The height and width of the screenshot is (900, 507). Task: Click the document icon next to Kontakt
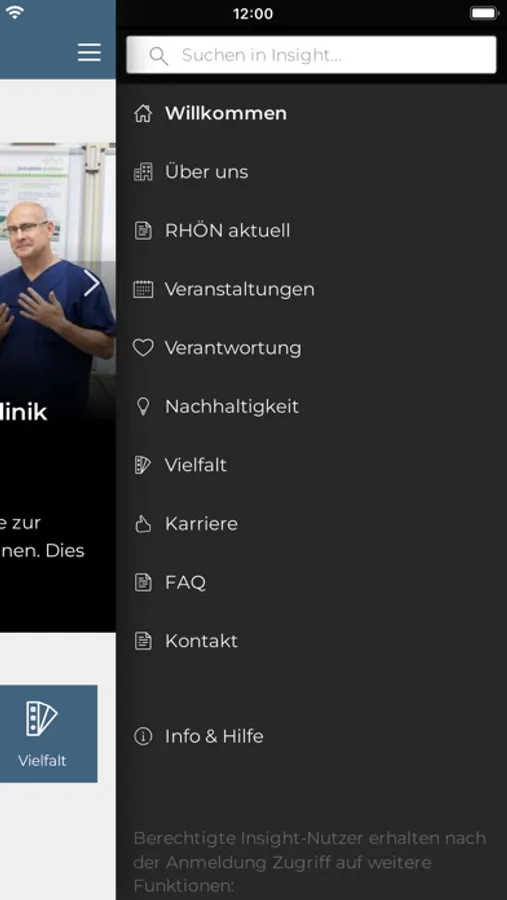tap(143, 641)
